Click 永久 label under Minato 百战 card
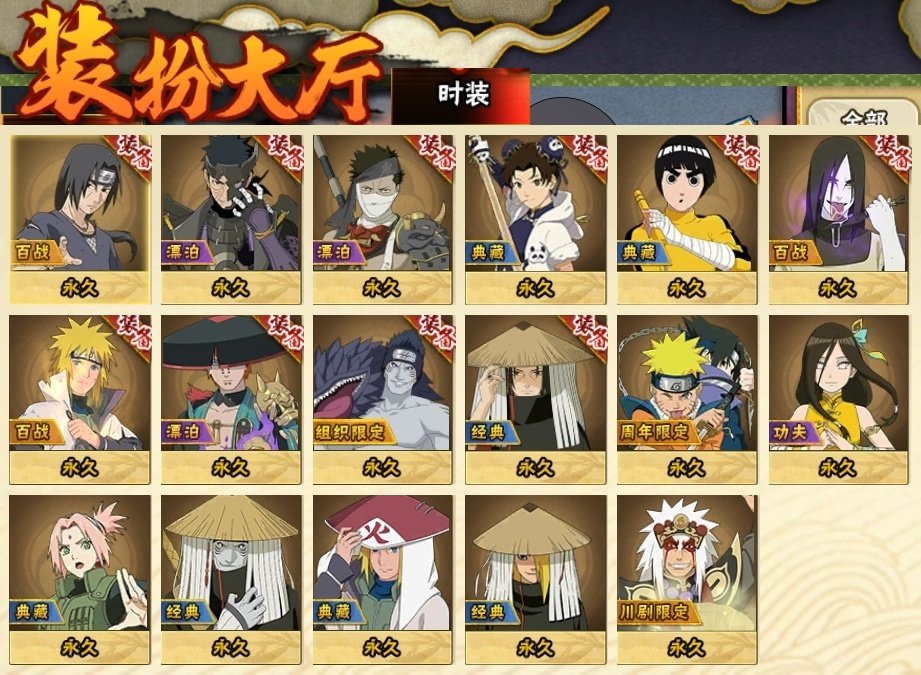Image resolution: width=921 pixels, height=675 pixels. pyautogui.click(x=80, y=468)
